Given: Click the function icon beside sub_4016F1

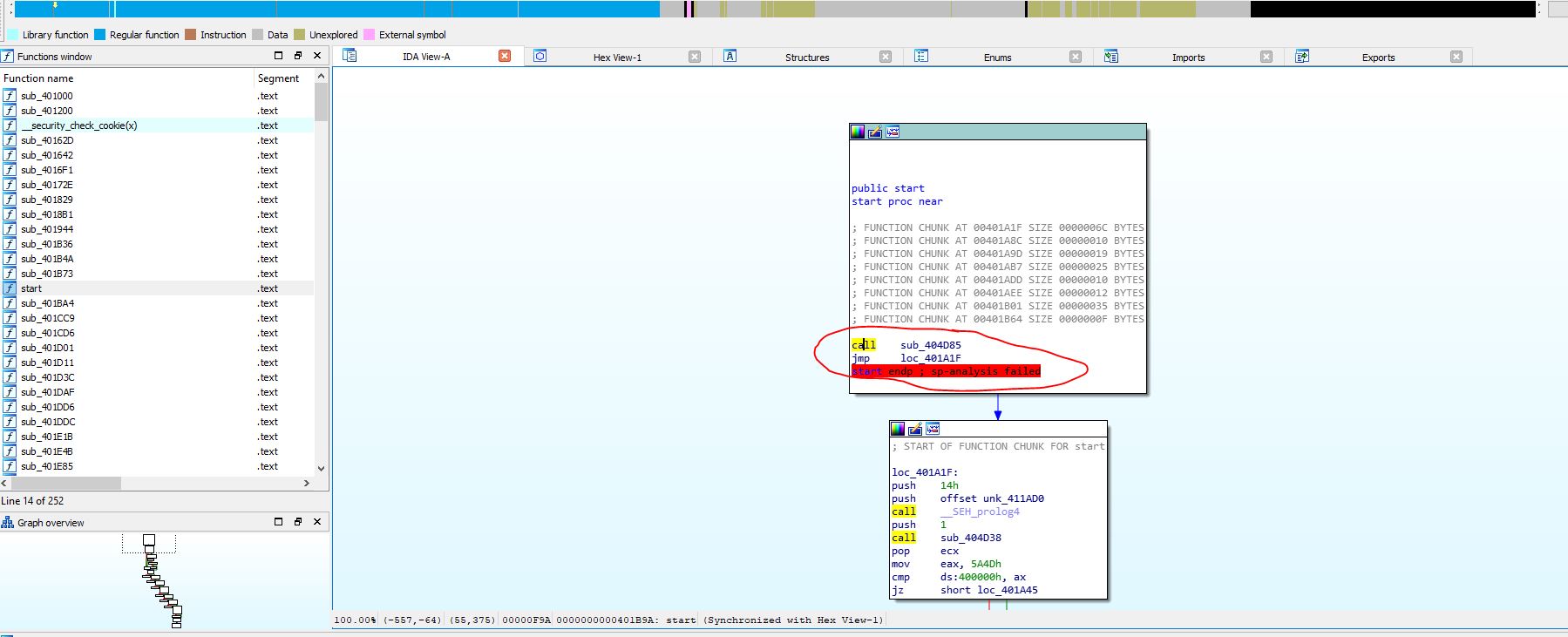Looking at the screenshot, I should (x=10, y=170).
